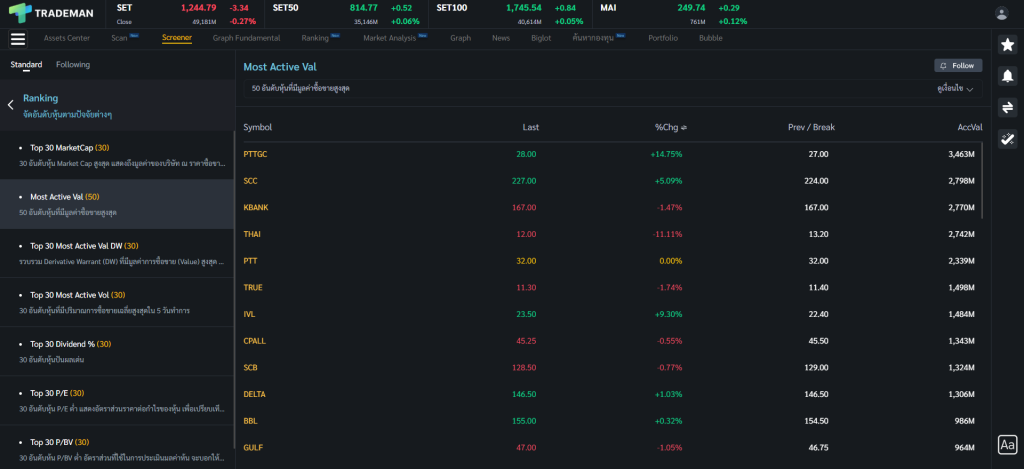Go to the Portfolio tab
The width and height of the screenshot is (1024, 469).
click(x=662, y=38)
